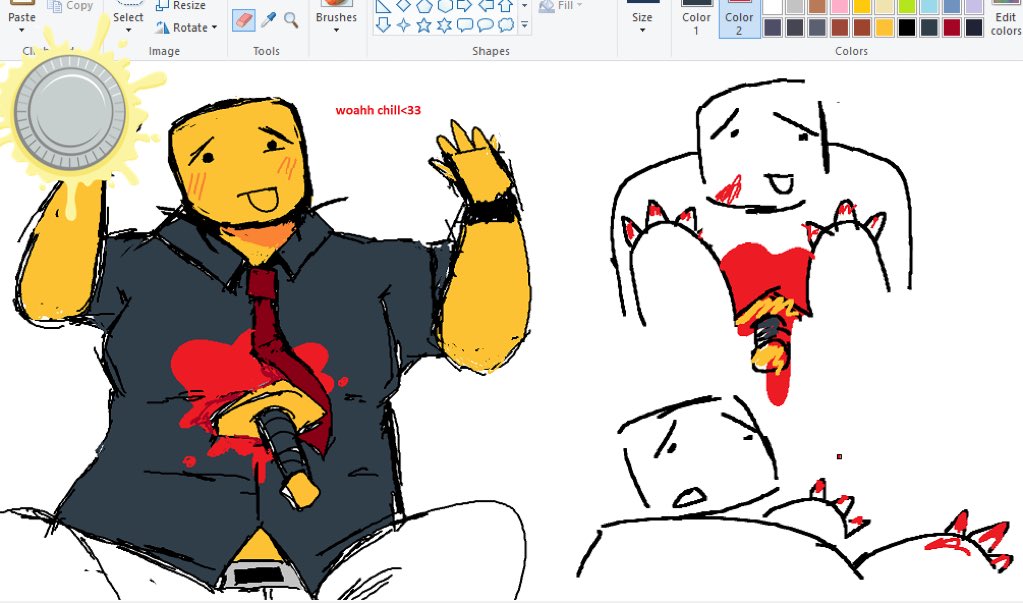Pick the white color swatch
Screen dimensions: 1023x603
pos(772,7)
